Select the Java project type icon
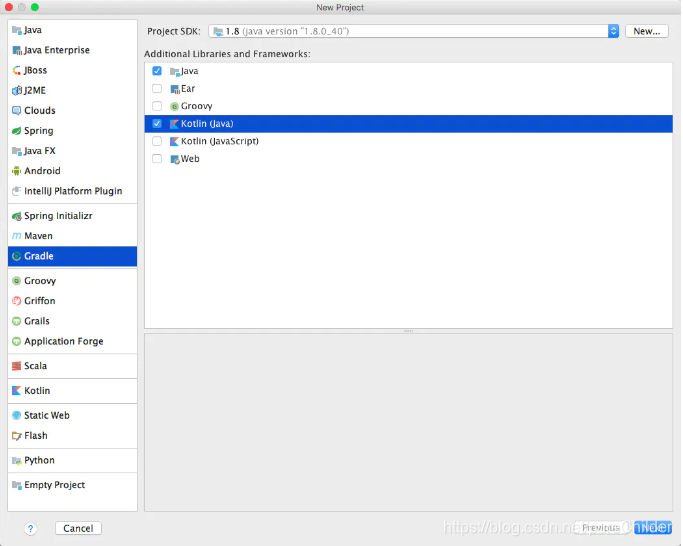The height and width of the screenshot is (546, 683). coord(17,30)
